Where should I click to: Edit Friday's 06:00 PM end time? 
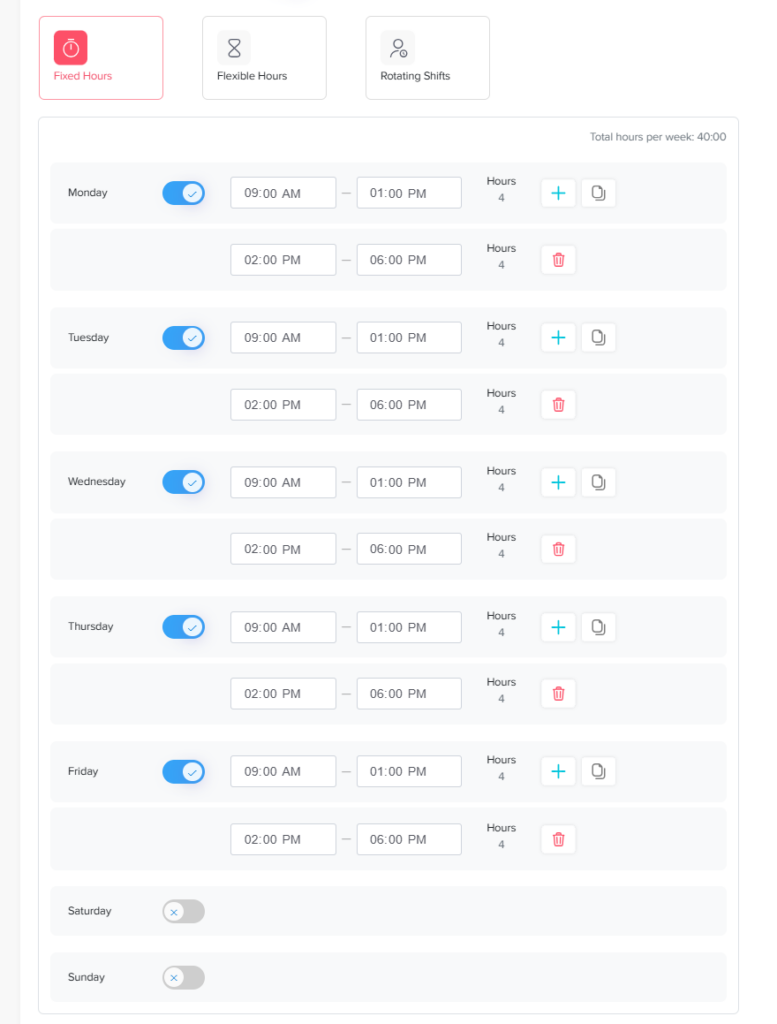coord(409,839)
